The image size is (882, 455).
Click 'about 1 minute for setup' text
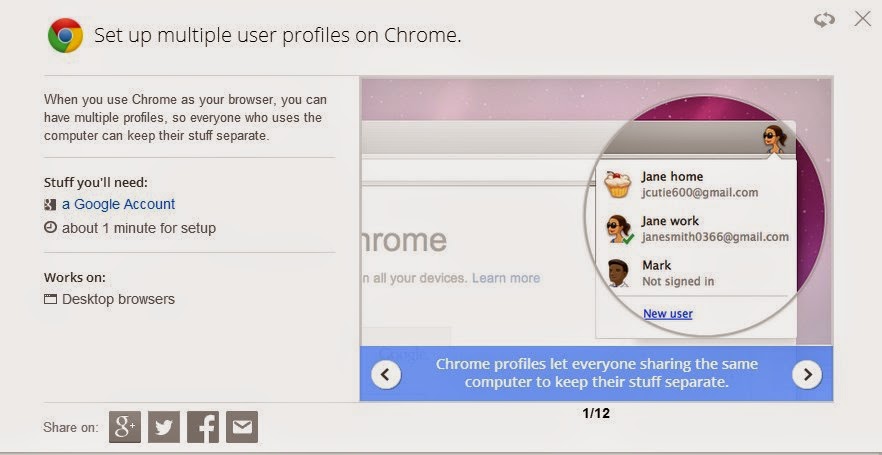pyautogui.click(x=139, y=228)
